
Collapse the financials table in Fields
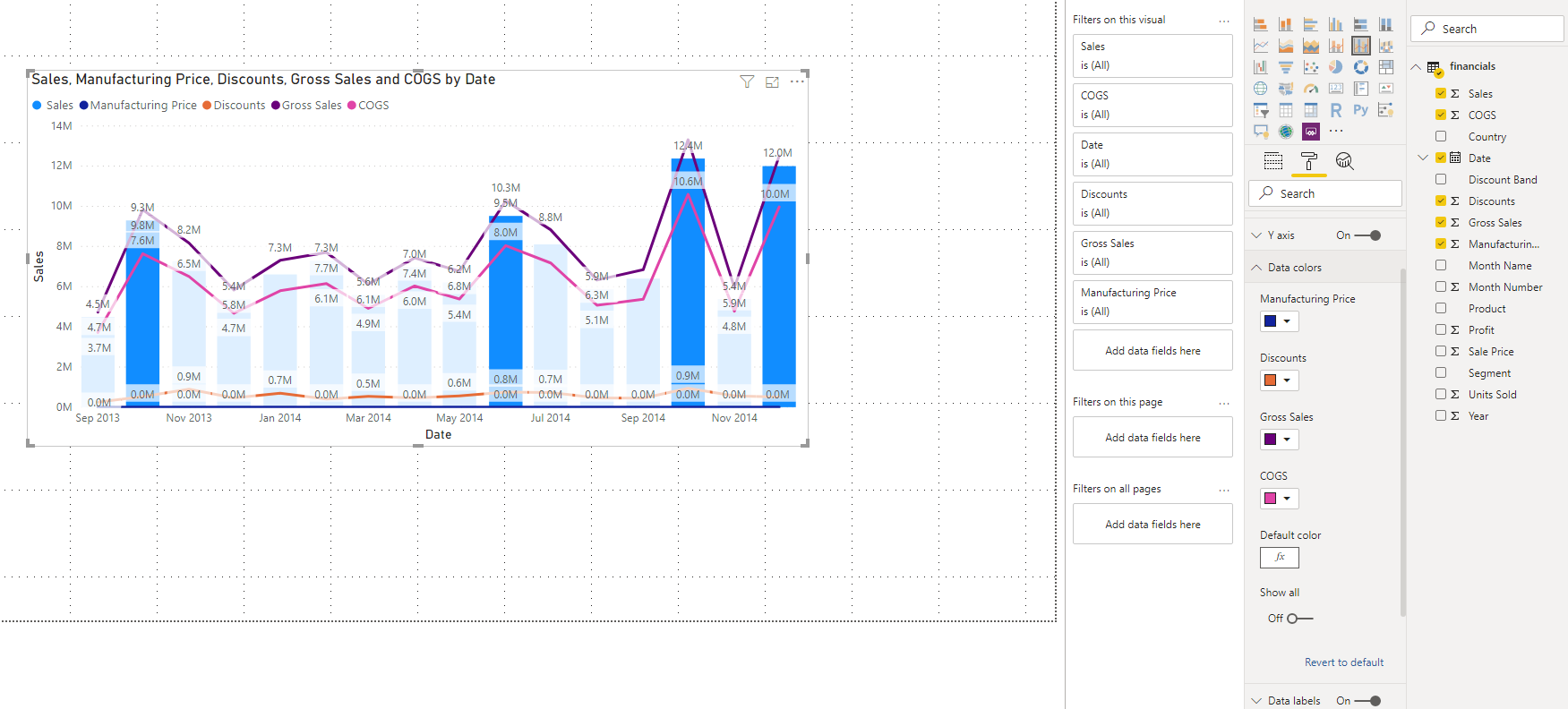pyautogui.click(x=1416, y=66)
